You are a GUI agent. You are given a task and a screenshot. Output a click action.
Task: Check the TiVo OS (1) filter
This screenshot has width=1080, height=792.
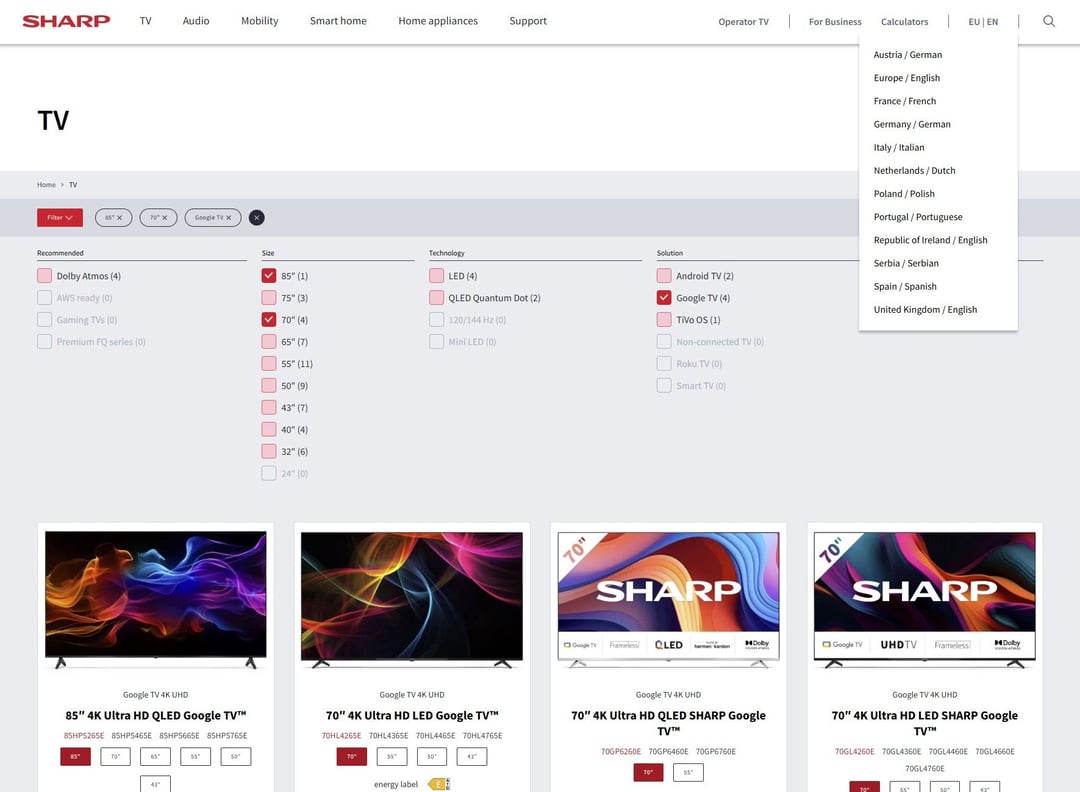click(x=664, y=320)
